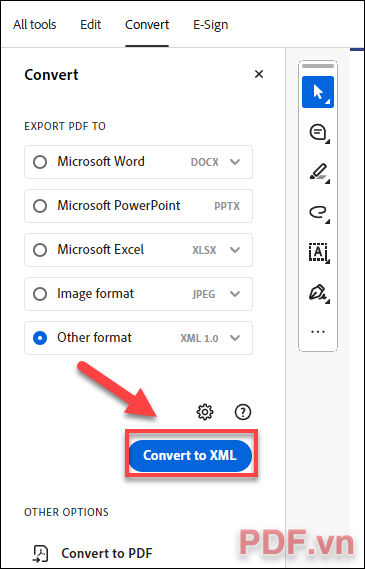Image resolution: width=365 pixels, height=569 pixels.
Task: Click the PPTX format label
Action: pyautogui.click(x=227, y=206)
